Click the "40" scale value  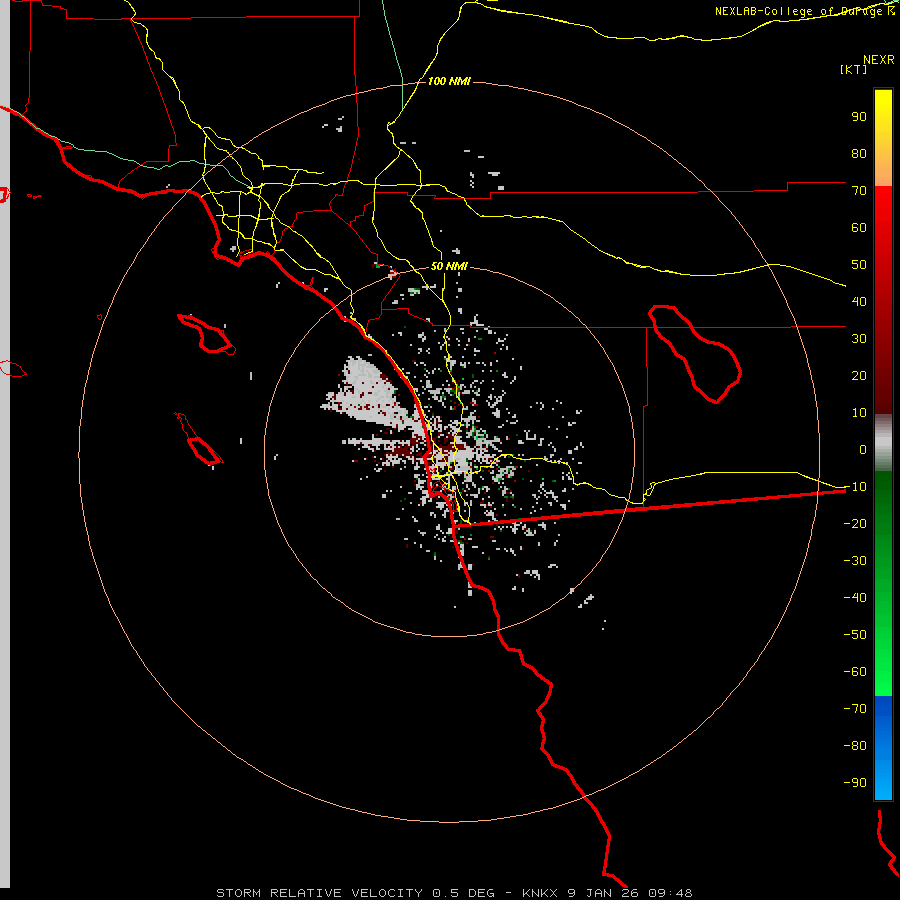(859, 302)
